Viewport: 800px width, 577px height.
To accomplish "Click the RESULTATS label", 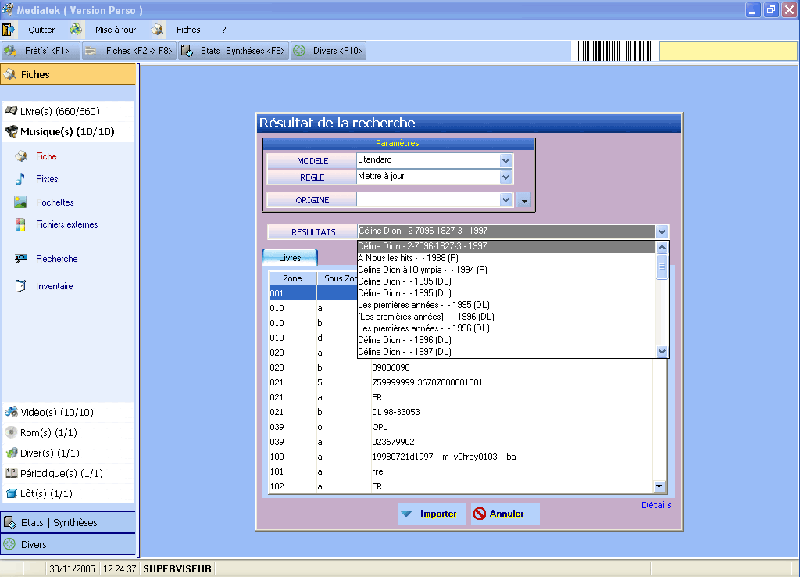I will (313, 232).
